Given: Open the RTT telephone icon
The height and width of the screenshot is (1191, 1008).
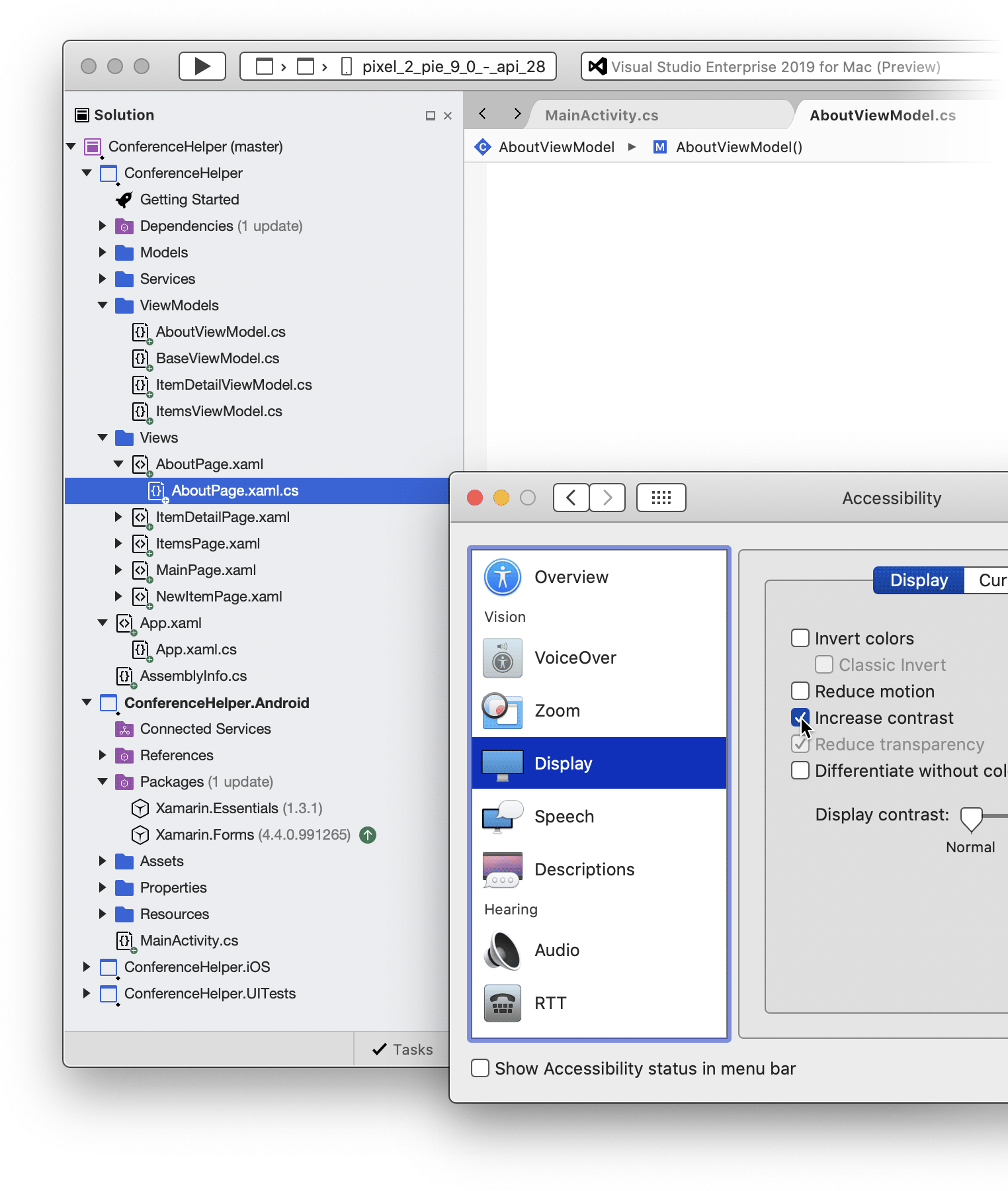Looking at the screenshot, I should (503, 1003).
